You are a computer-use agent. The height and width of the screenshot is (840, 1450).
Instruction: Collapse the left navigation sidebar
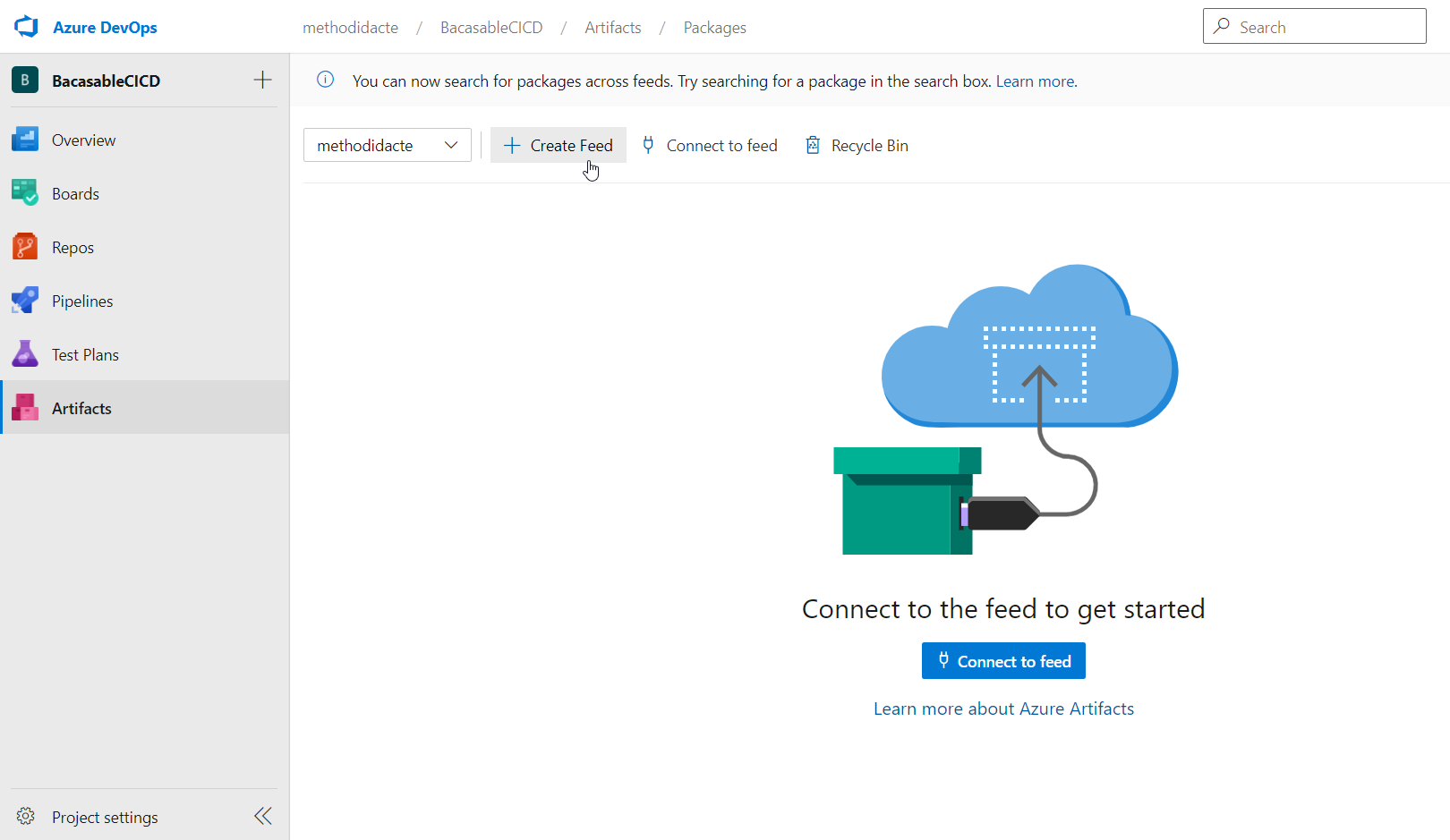(262, 816)
